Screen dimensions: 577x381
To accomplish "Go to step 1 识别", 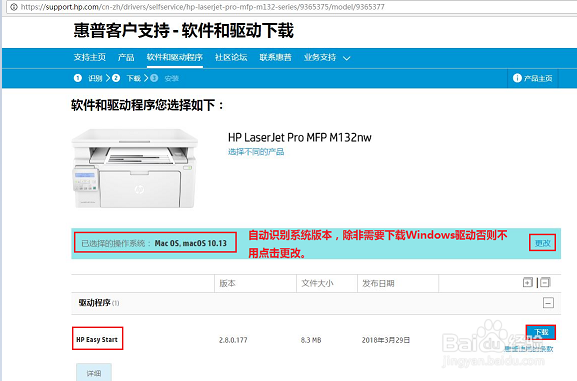I will tap(95, 78).
